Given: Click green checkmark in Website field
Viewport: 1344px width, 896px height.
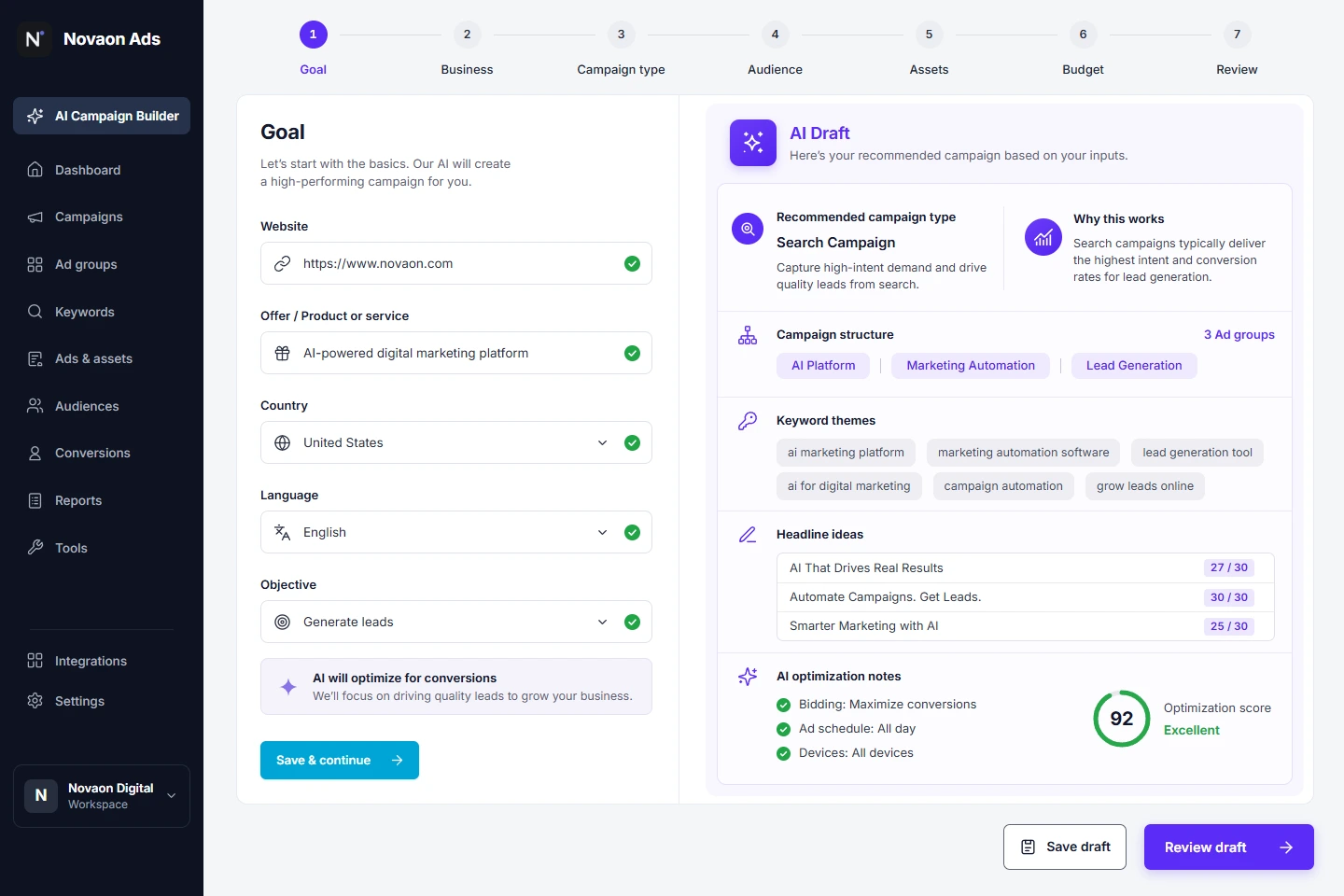Looking at the screenshot, I should point(632,263).
